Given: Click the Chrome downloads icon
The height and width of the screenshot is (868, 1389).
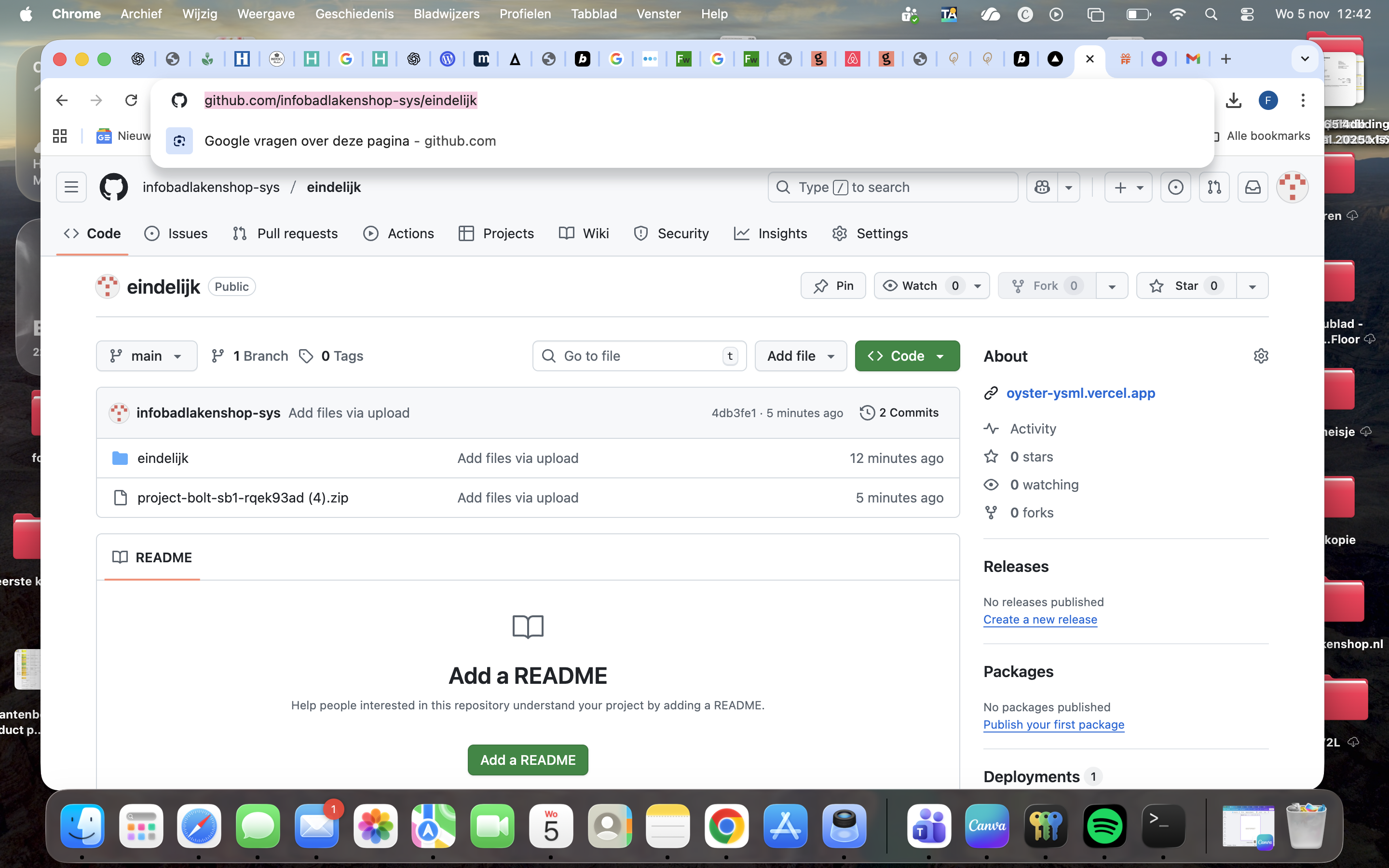Looking at the screenshot, I should click(x=1233, y=100).
